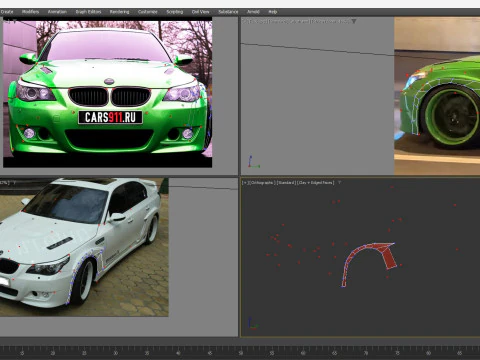Click the axis gizmo in the top-right viewport
Screen dimensions: 480x360
pos(253,162)
